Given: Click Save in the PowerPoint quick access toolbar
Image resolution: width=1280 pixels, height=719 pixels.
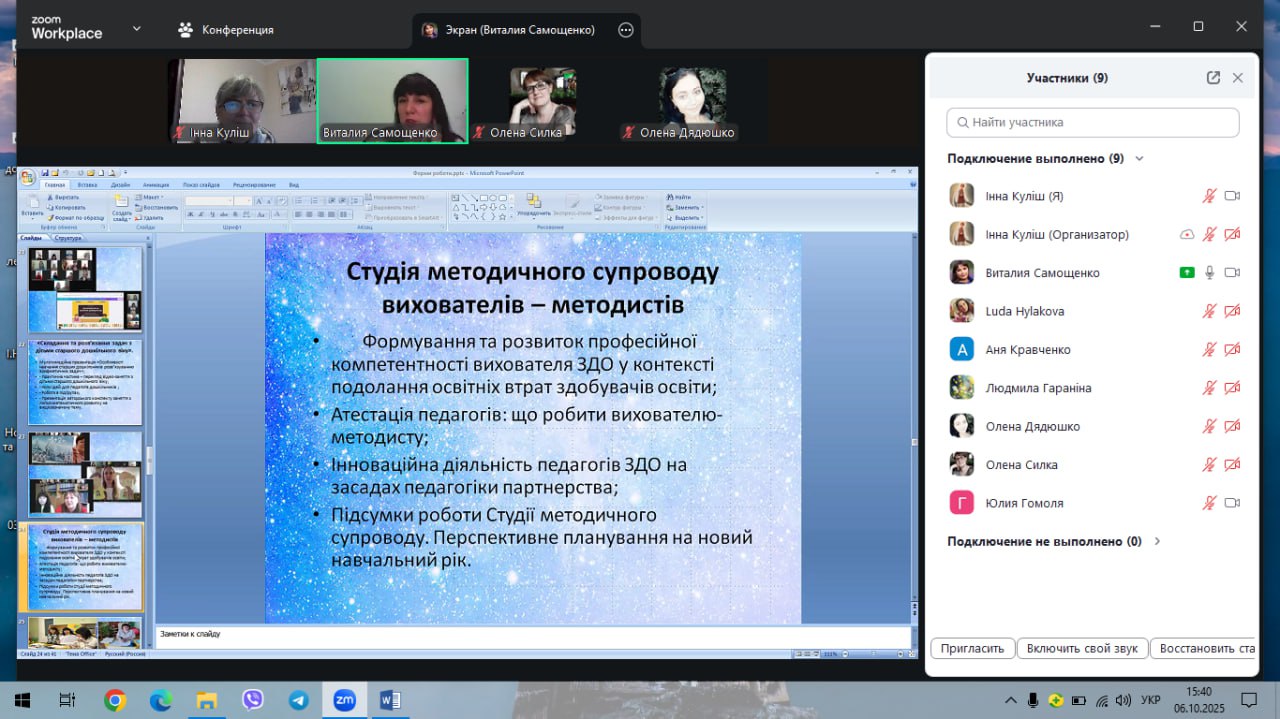Looking at the screenshot, I should (x=45, y=172).
